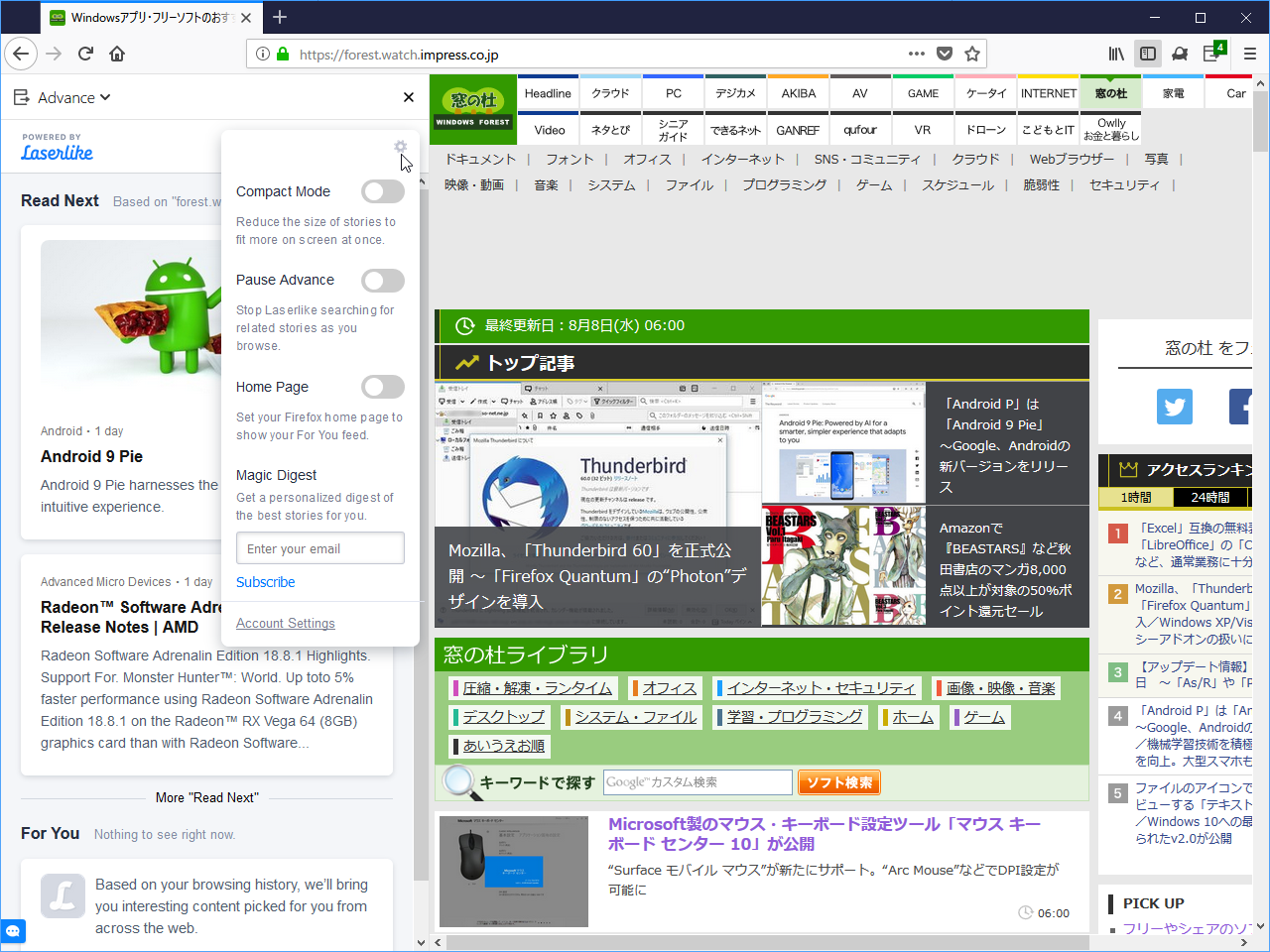Viewport: 1270px width, 952px height.
Task: Open the PC nav tab
Action: (x=674, y=92)
